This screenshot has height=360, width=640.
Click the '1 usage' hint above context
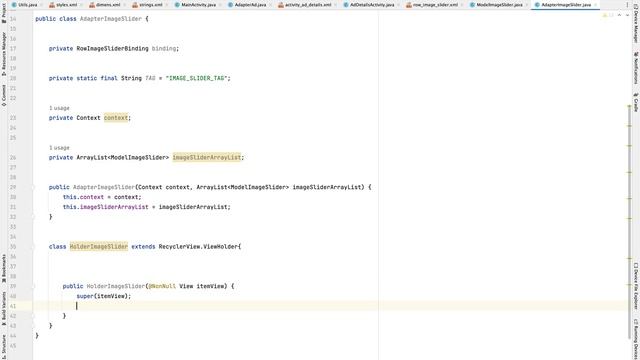[59, 108]
